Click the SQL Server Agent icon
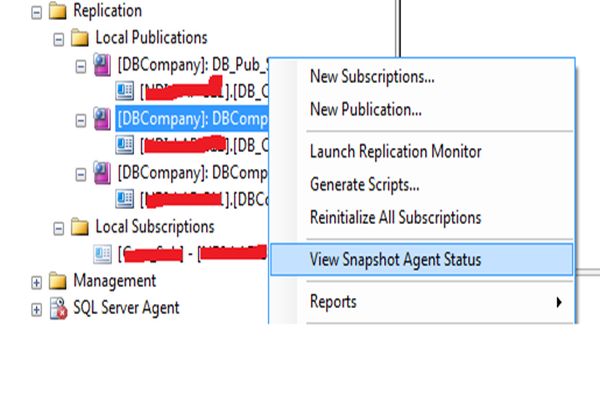The height and width of the screenshot is (408, 600). point(59,308)
